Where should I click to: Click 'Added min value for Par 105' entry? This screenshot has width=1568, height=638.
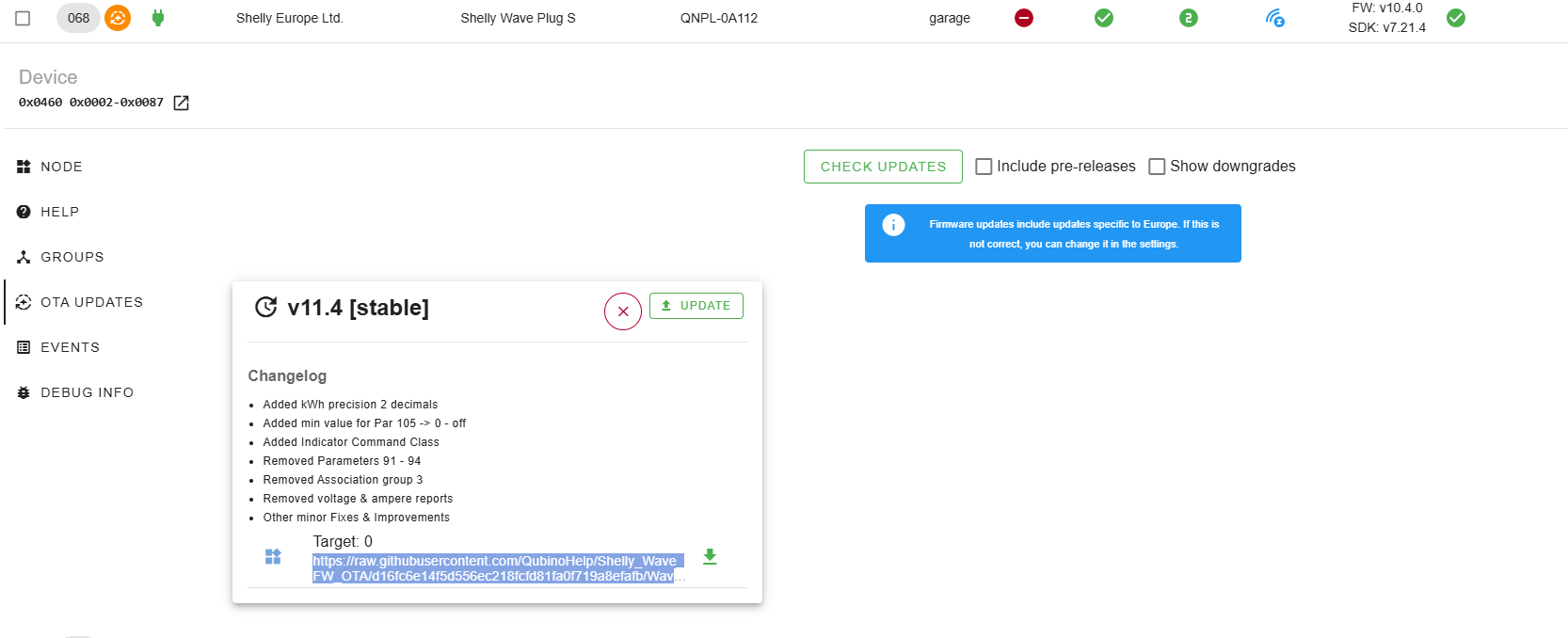(364, 423)
